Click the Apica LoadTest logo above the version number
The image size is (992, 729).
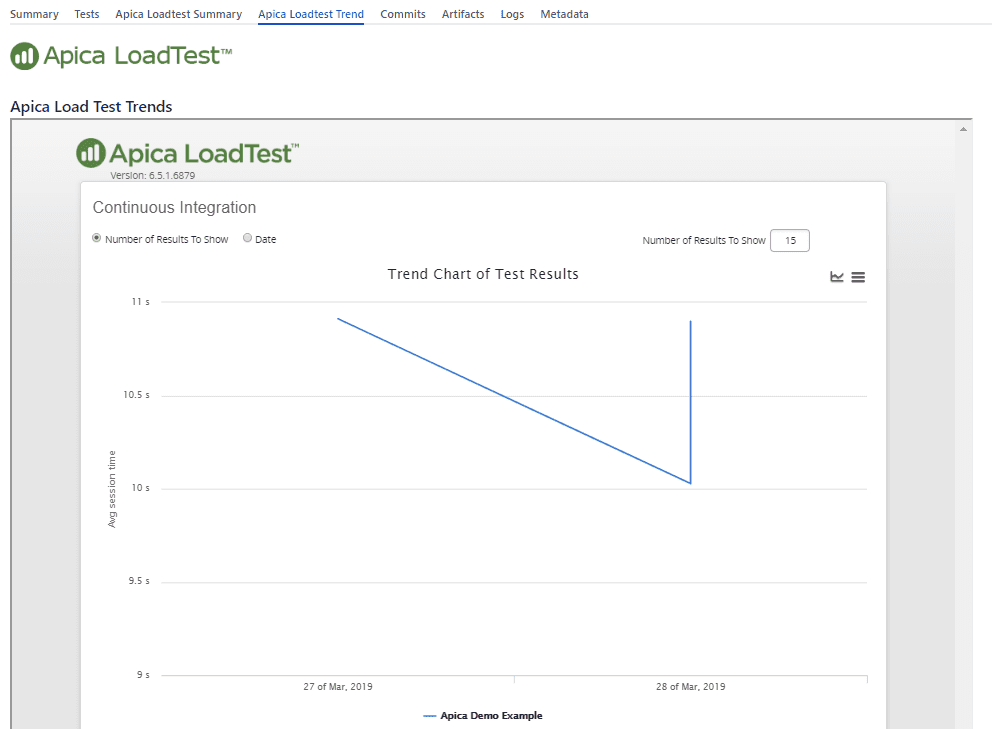point(187,153)
